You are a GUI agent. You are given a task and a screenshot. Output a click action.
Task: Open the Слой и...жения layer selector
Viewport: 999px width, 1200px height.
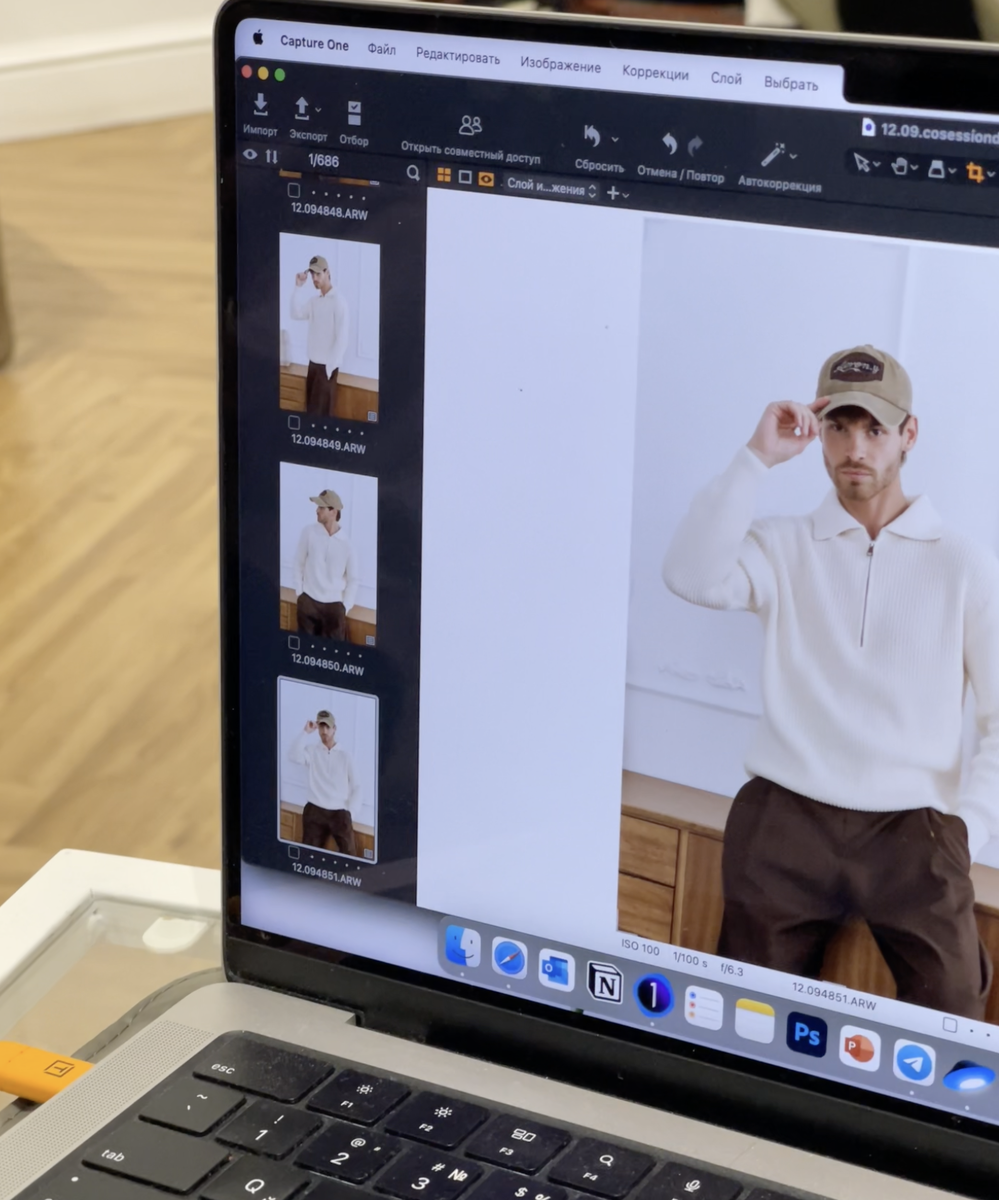pos(551,186)
